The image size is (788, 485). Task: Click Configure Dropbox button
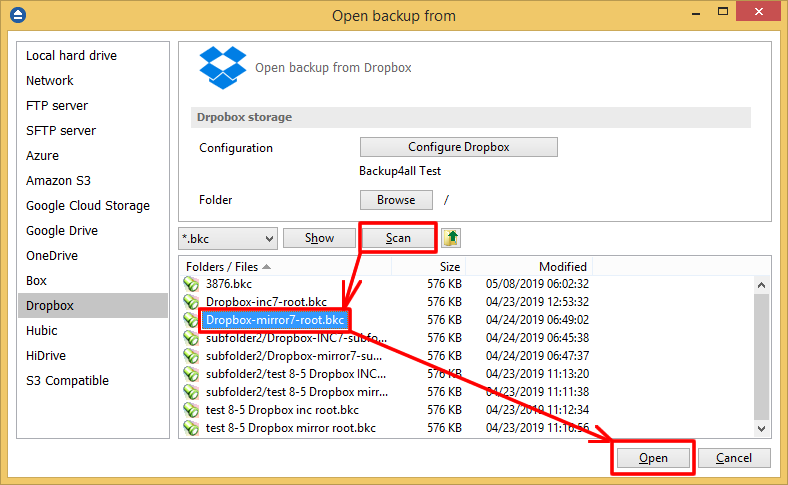pyautogui.click(x=459, y=147)
